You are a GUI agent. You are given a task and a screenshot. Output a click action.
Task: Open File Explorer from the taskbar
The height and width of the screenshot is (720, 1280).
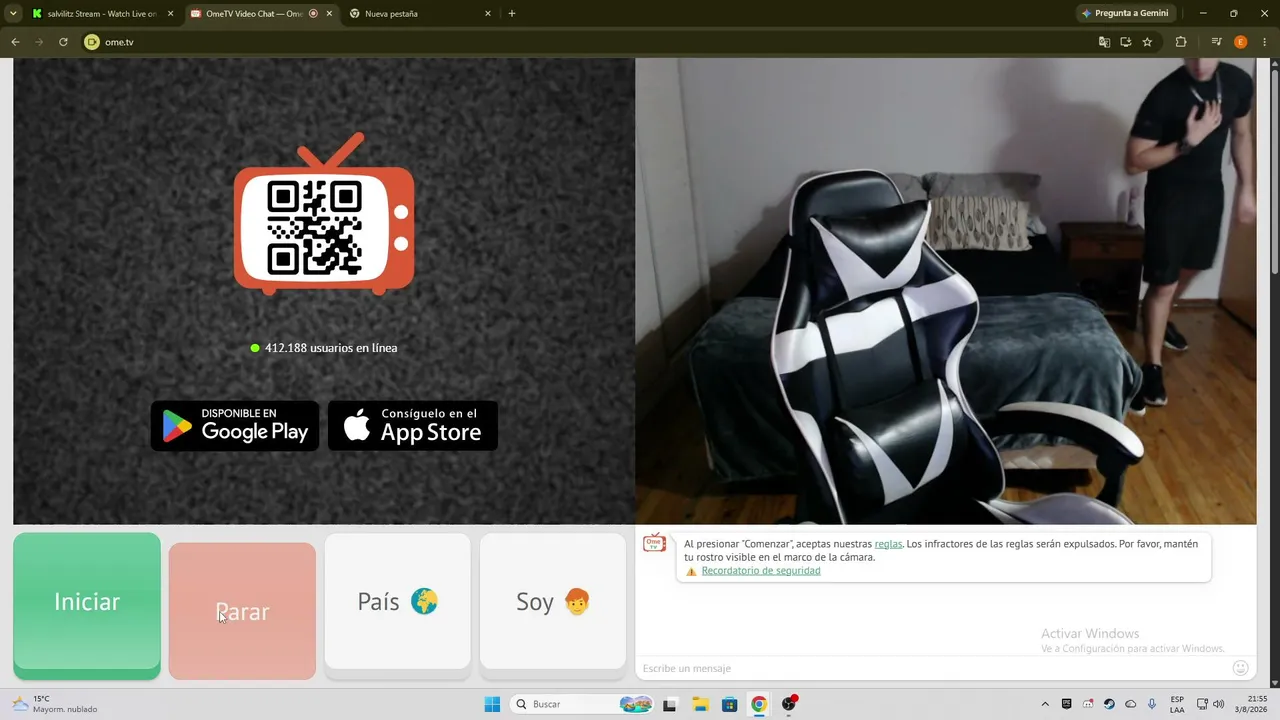click(700, 704)
